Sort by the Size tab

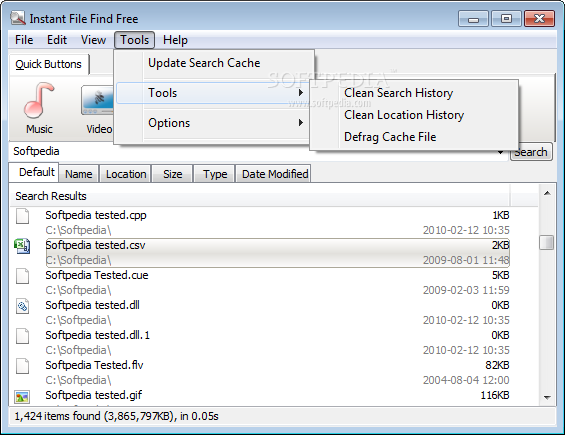pos(173,174)
